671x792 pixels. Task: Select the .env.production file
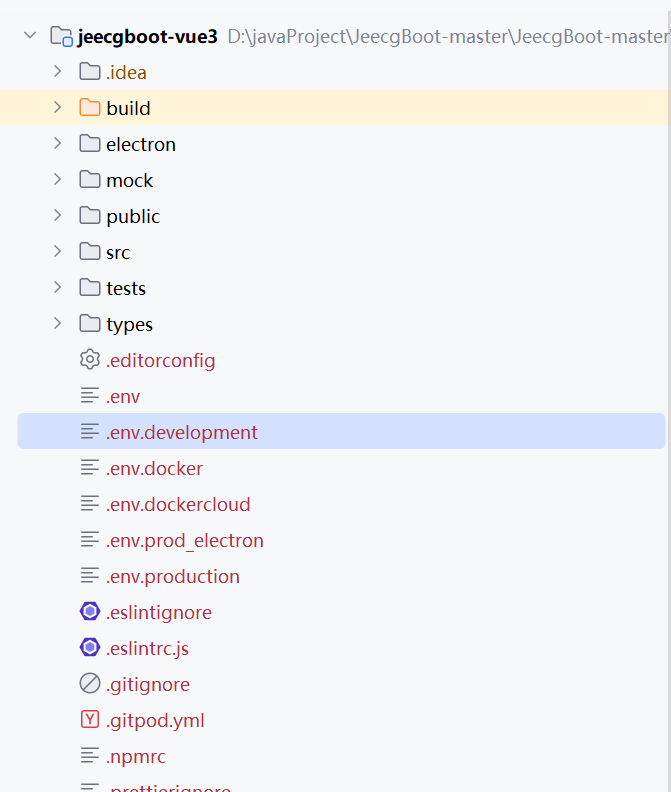click(172, 576)
